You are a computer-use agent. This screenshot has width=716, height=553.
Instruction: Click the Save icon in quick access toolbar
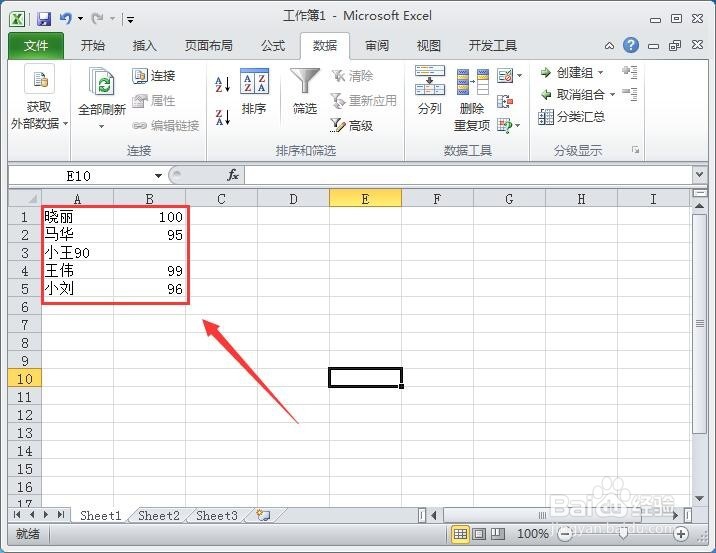point(44,19)
